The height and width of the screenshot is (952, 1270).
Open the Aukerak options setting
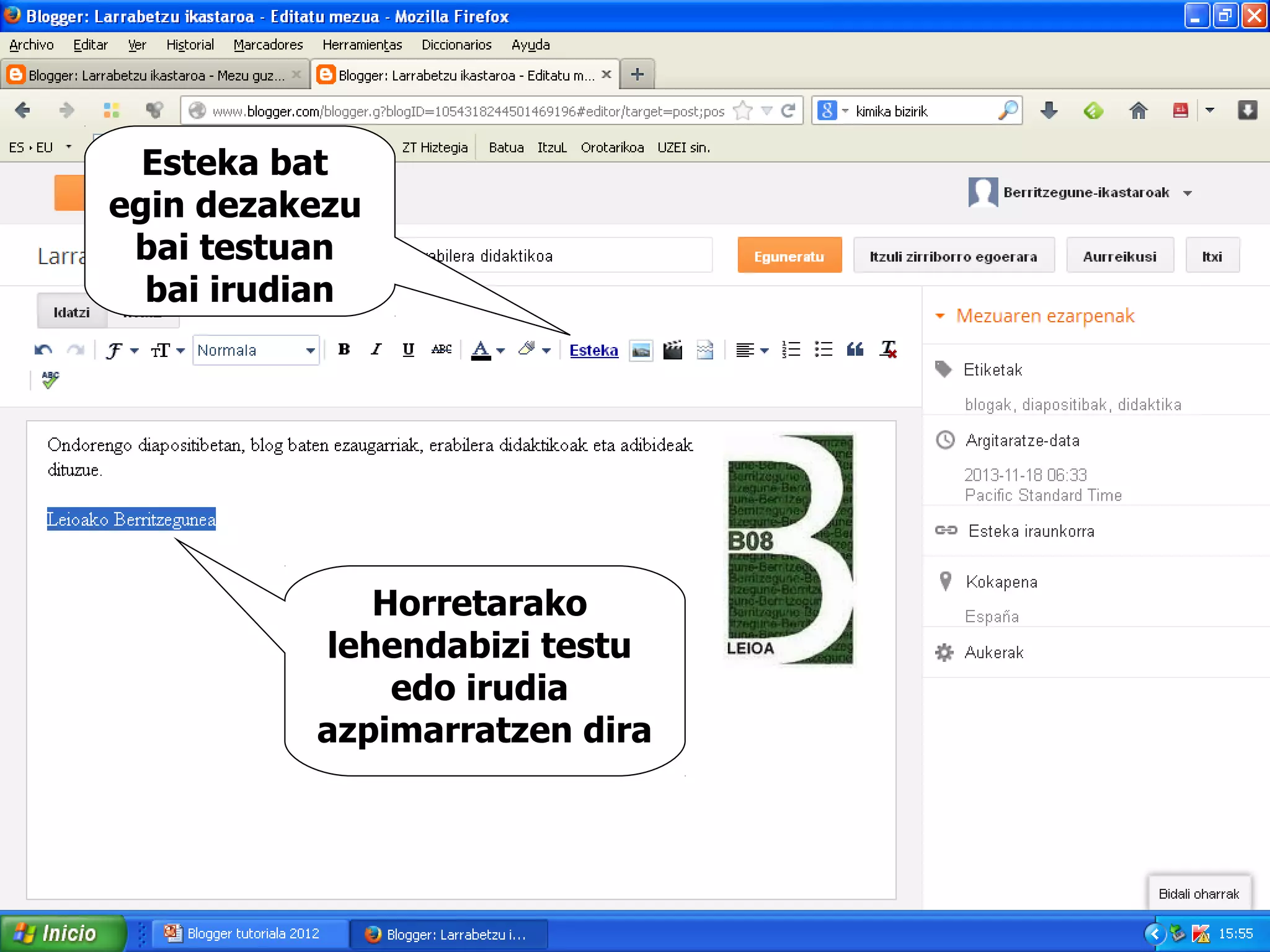993,652
